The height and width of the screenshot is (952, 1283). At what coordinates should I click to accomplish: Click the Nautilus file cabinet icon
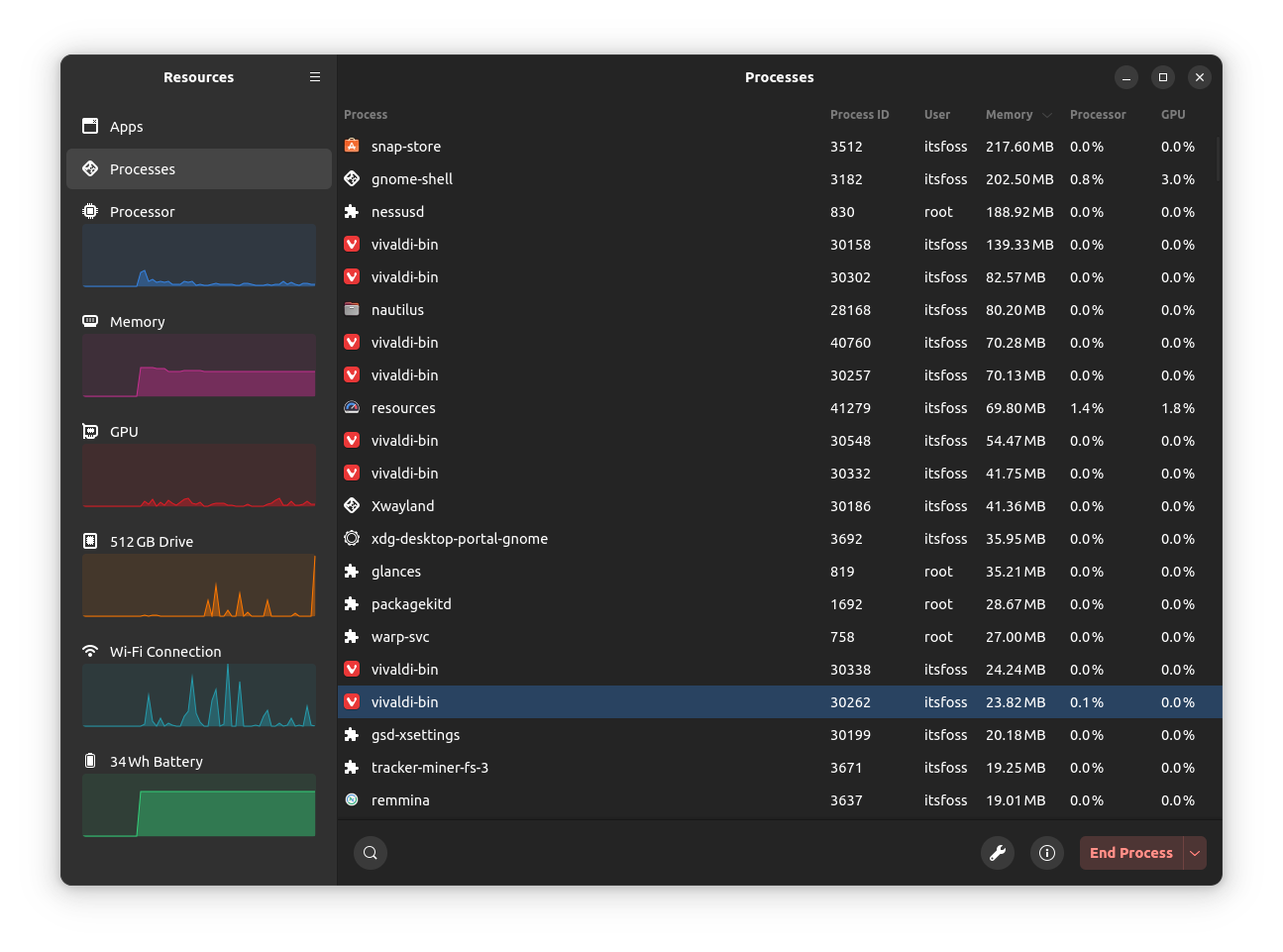point(352,309)
